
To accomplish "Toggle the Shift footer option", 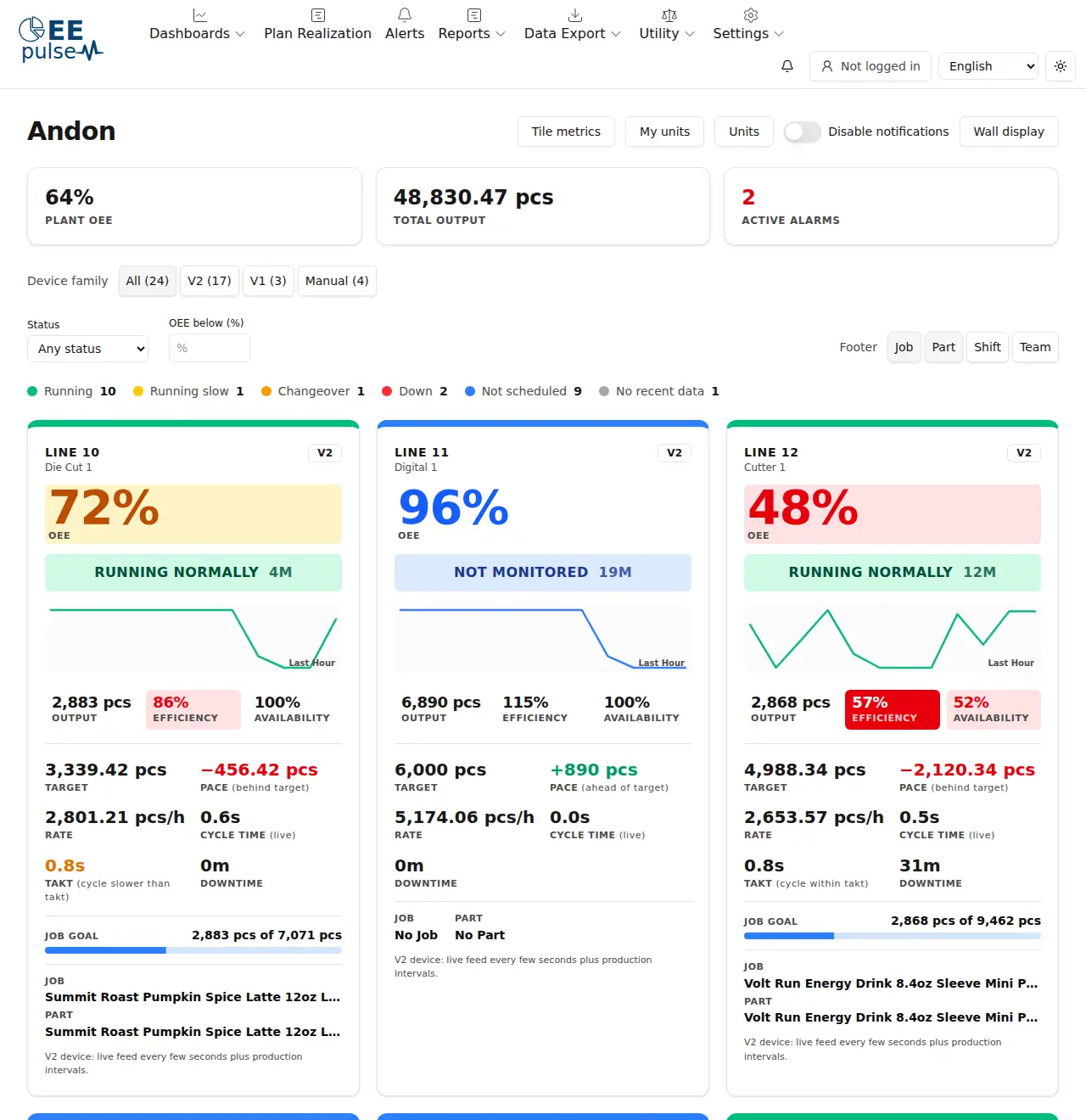I will tap(988, 347).
